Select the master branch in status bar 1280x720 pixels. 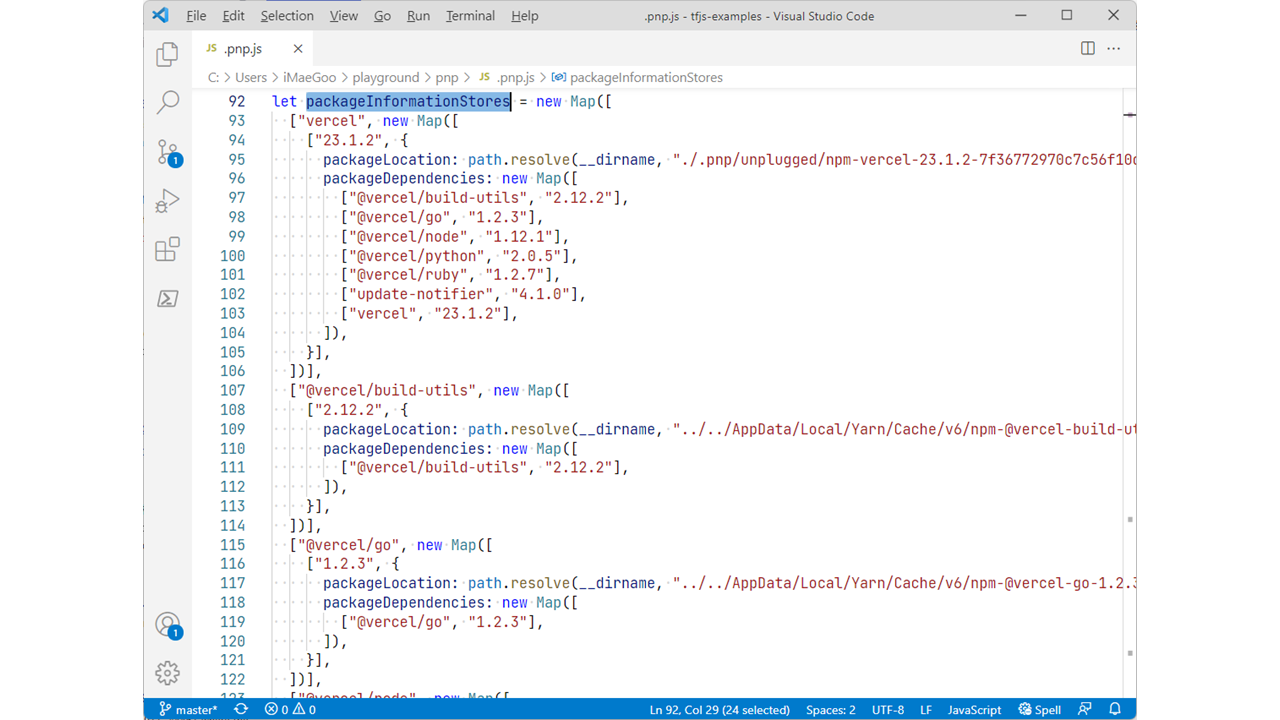coord(188,709)
